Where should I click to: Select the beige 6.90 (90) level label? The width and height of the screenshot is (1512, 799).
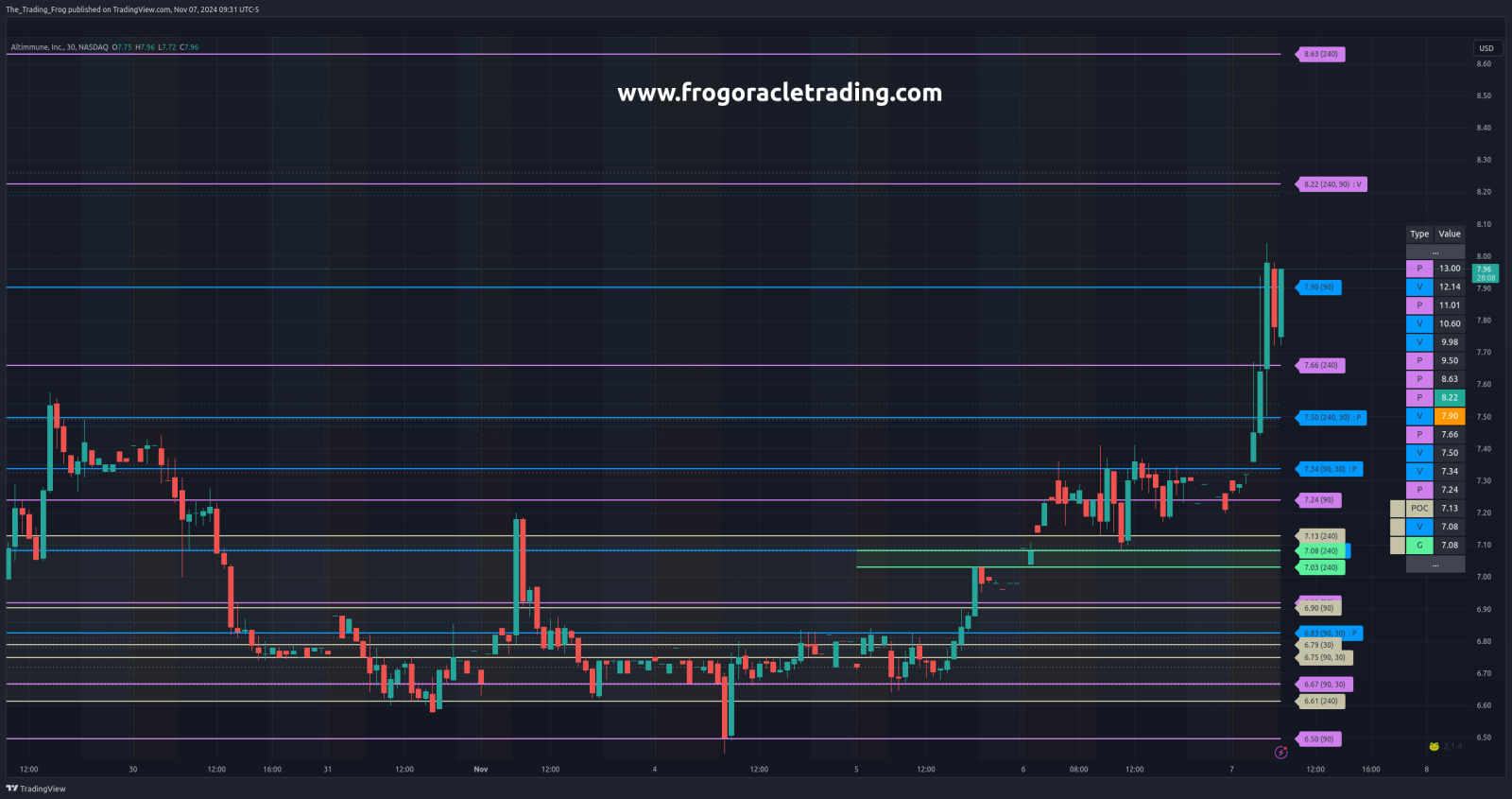pos(1319,608)
